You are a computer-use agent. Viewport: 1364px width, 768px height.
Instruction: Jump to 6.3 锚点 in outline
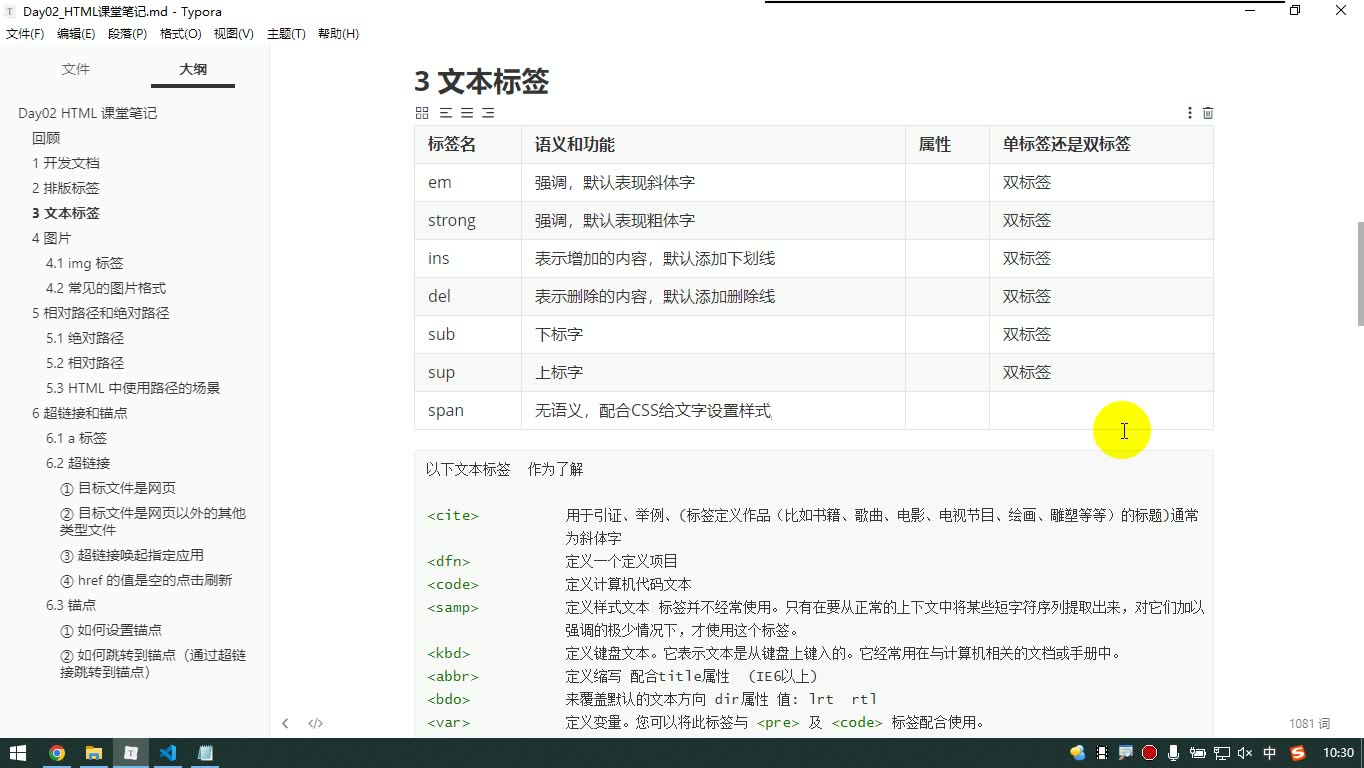71,605
